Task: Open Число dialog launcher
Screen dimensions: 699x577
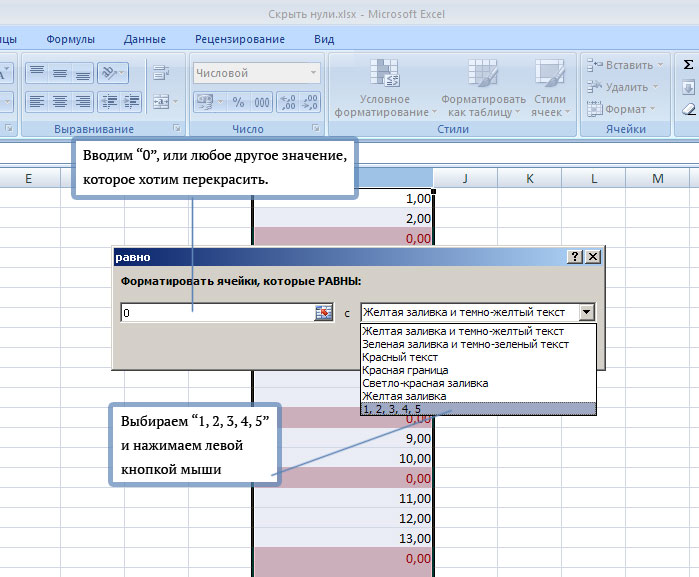Action: click(x=316, y=128)
